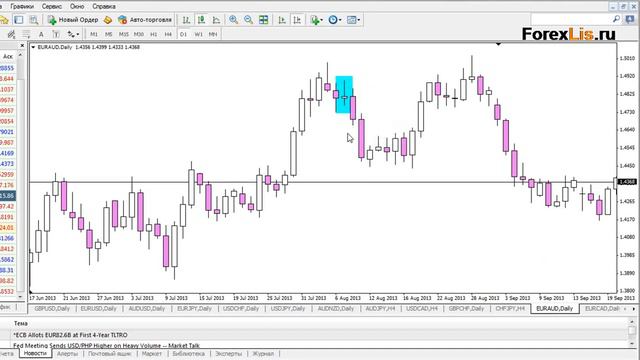Switch to USDCAD,H4 chart tab
This screenshot has height=360, width=640.
click(422, 309)
